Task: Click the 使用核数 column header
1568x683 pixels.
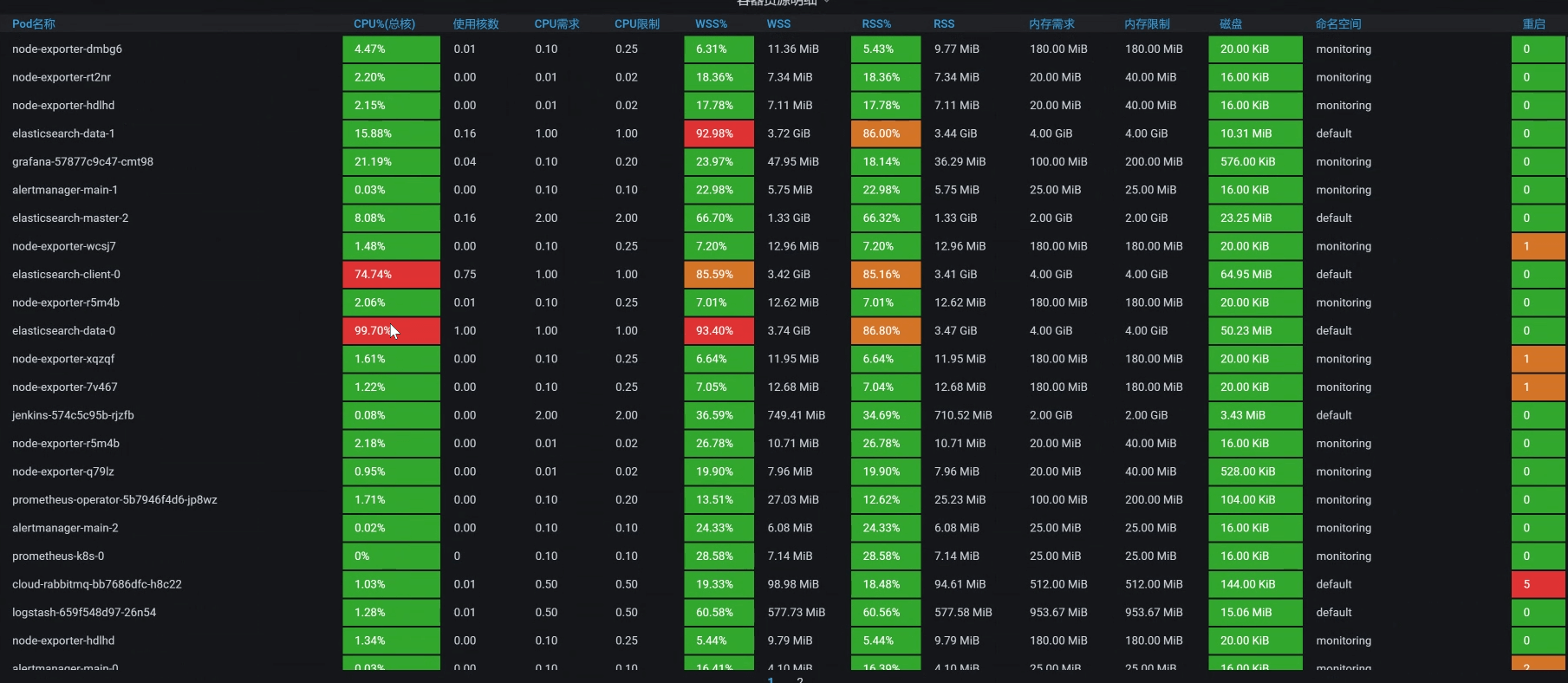Action: point(476,24)
